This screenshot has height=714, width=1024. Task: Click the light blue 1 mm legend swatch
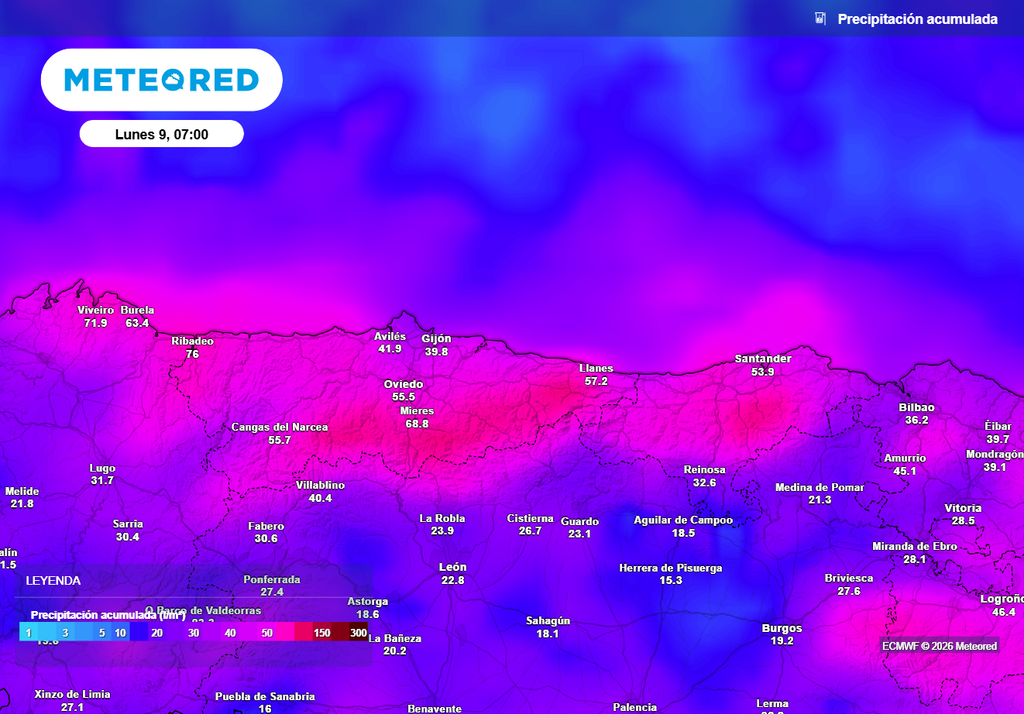pyautogui.click(x=28, y=632)
